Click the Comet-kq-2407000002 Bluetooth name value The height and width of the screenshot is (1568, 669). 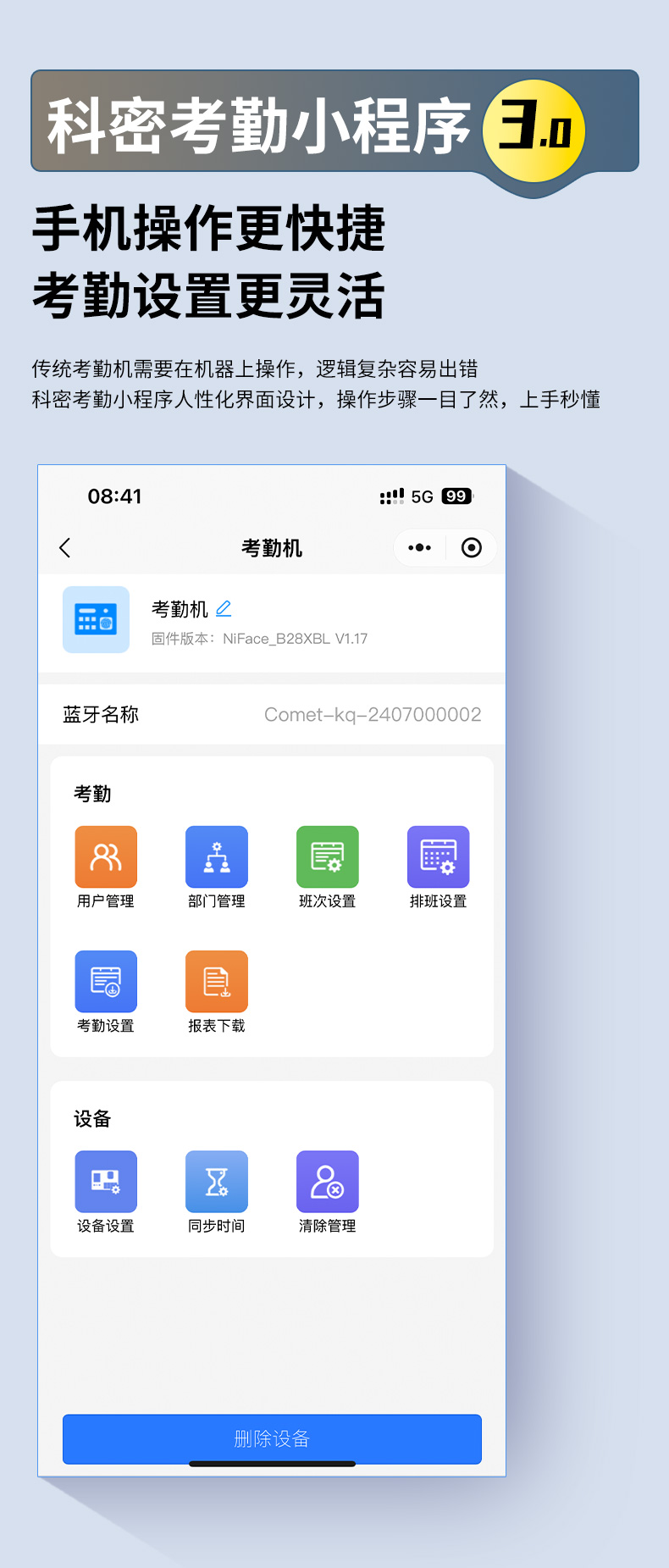373,715
